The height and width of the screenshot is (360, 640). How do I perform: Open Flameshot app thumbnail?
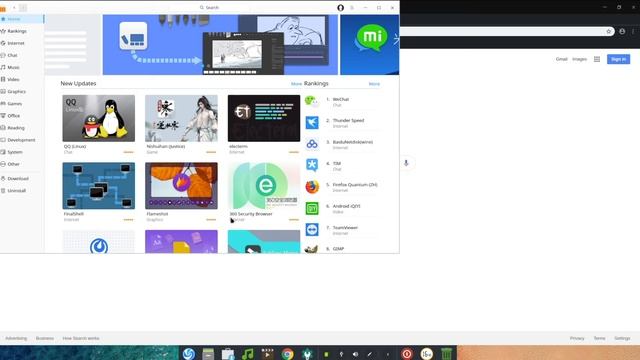(x=181, y=186)
